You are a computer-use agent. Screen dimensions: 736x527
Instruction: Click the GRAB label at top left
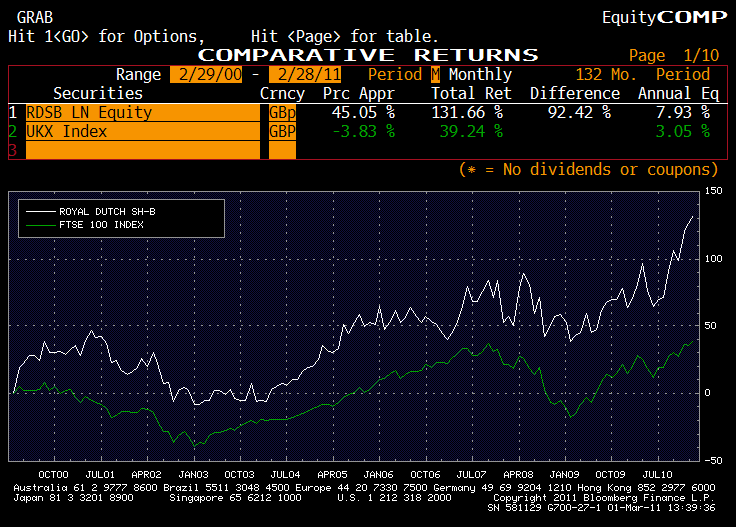coord(35,18)
